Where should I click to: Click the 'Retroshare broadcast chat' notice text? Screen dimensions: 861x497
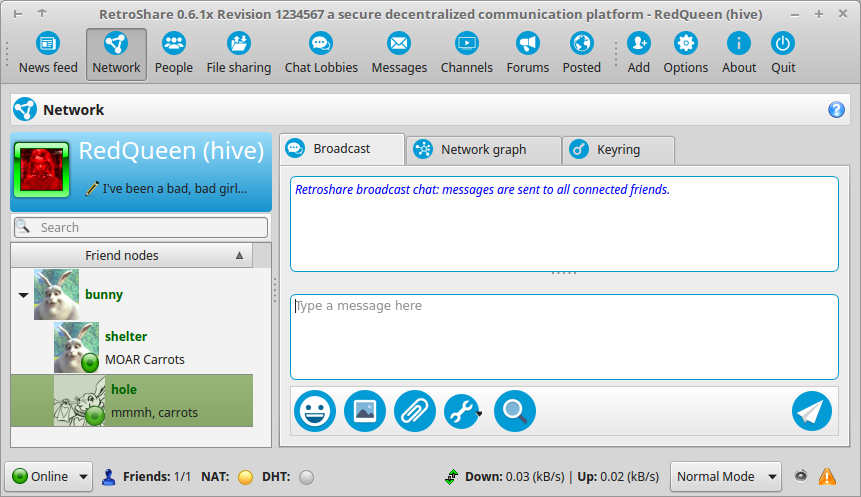482,189
